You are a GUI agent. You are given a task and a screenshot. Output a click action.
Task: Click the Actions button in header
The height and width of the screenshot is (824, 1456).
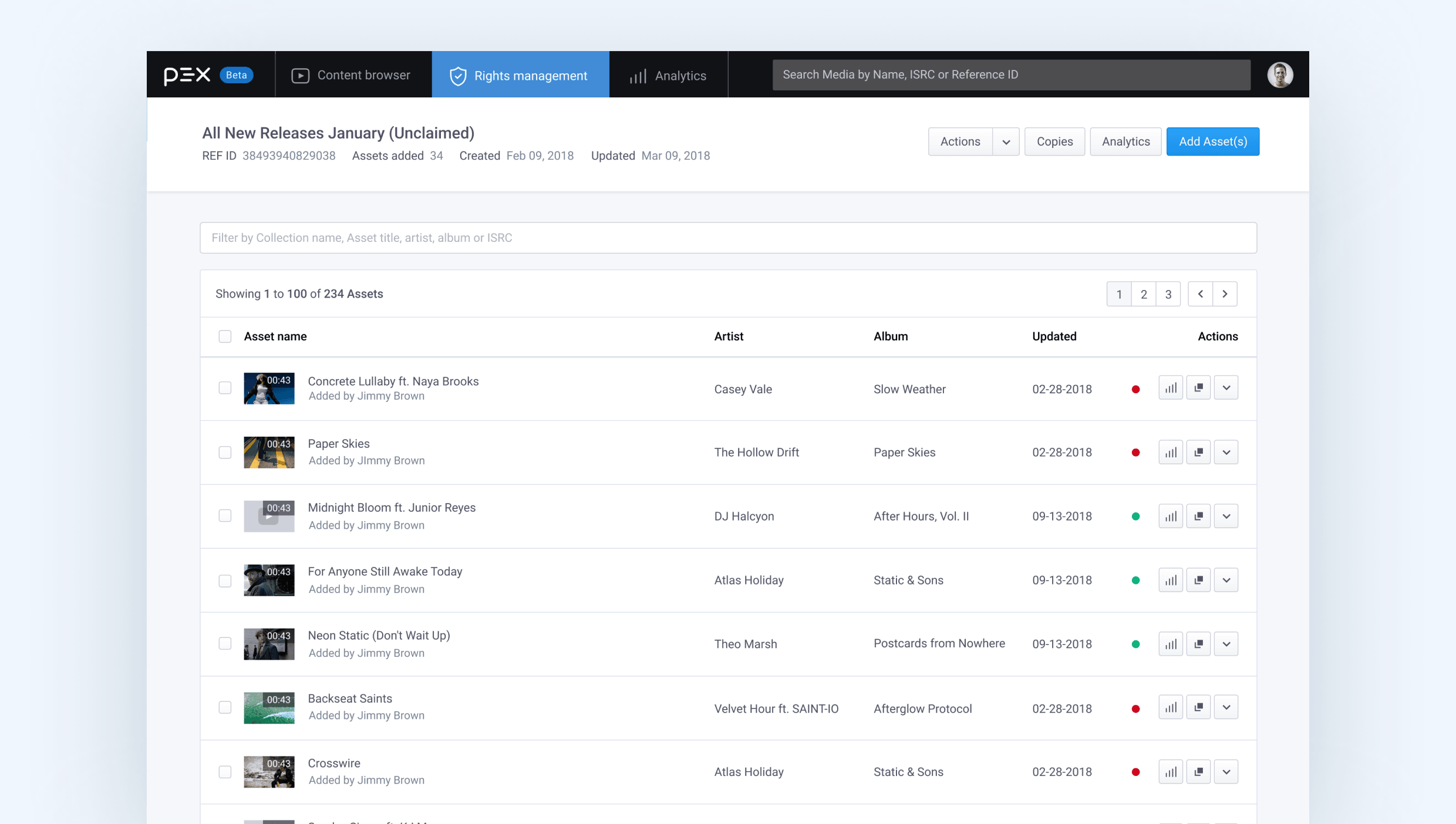pyautogui.click(x=960, y=142)
